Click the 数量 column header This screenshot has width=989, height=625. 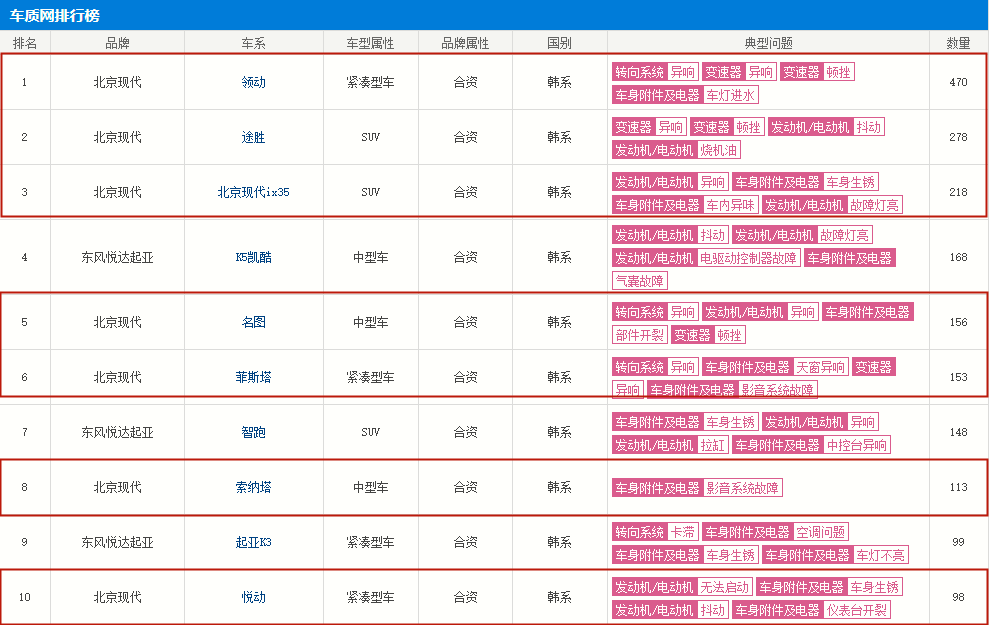(x=958, y=43)
